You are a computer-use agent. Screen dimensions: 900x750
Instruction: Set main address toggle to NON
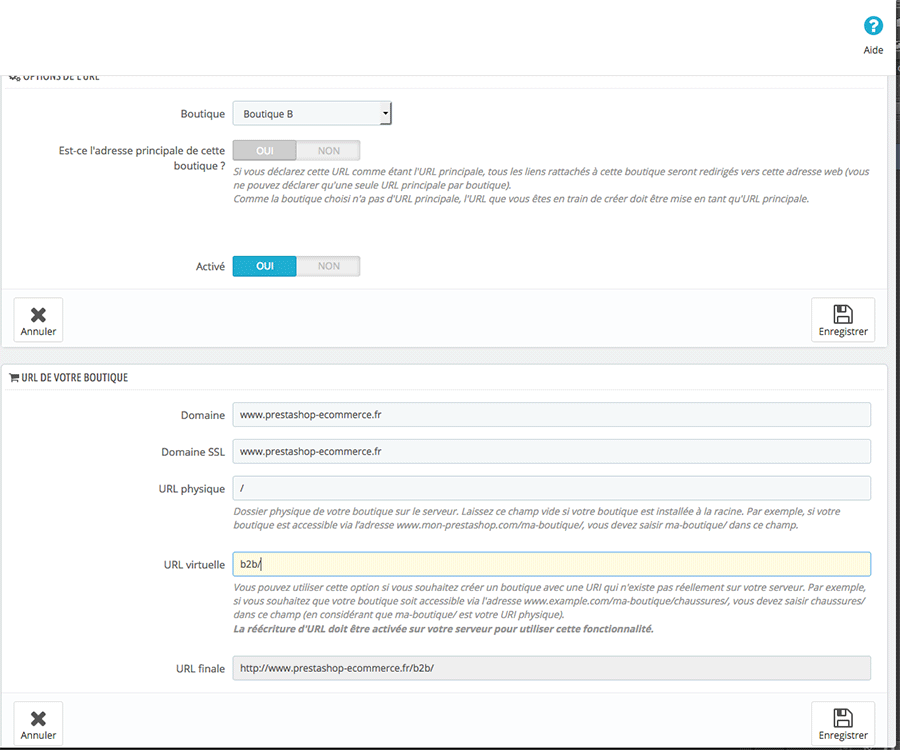328,151
